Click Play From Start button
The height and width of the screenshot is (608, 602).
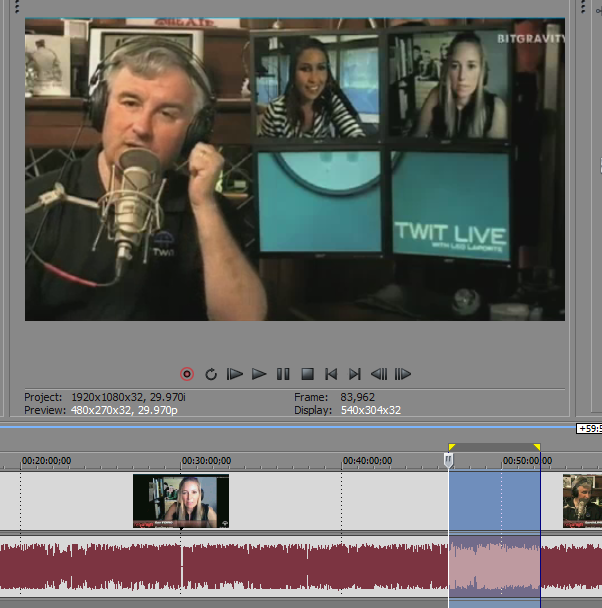235,374
